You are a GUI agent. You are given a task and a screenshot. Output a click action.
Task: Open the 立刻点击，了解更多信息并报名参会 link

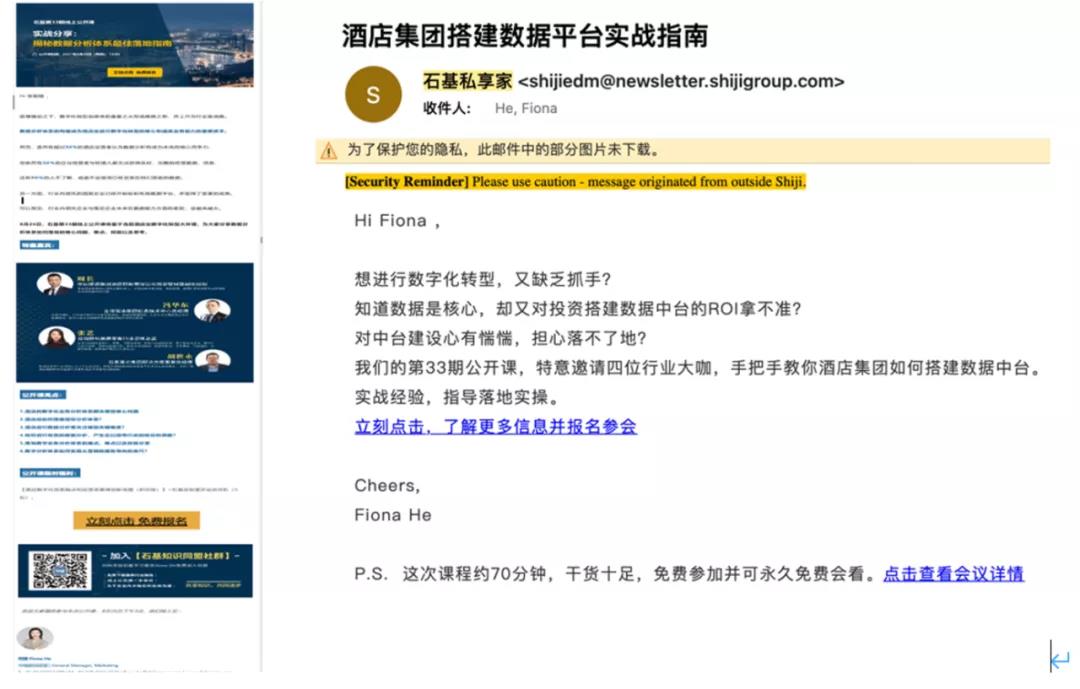tap(495, 426)
